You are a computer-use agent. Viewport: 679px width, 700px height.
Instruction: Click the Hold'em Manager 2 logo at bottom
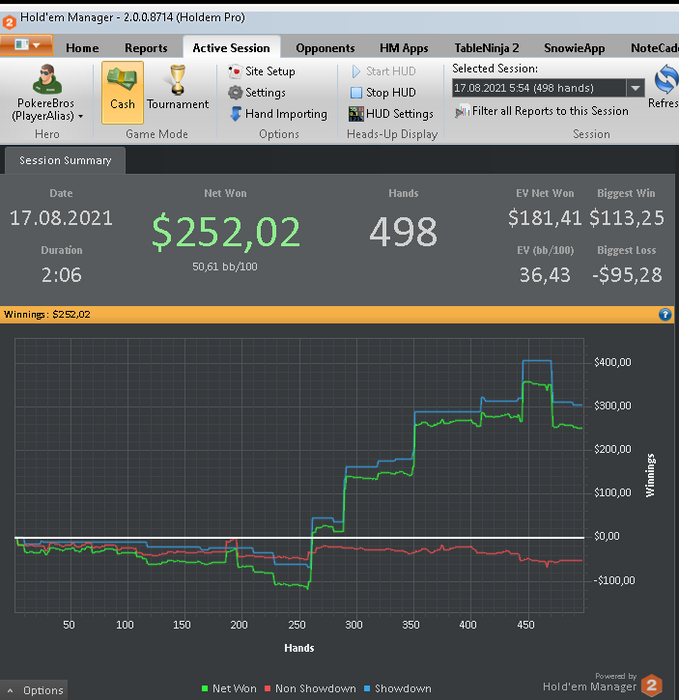tap(651, 685)
